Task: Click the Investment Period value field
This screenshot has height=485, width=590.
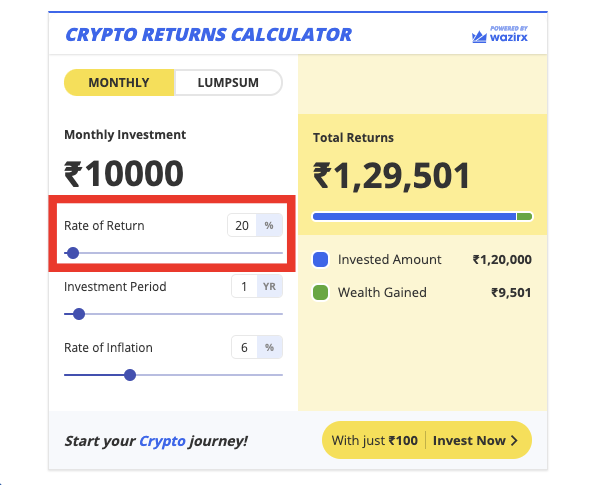Action: click(244, 286)
